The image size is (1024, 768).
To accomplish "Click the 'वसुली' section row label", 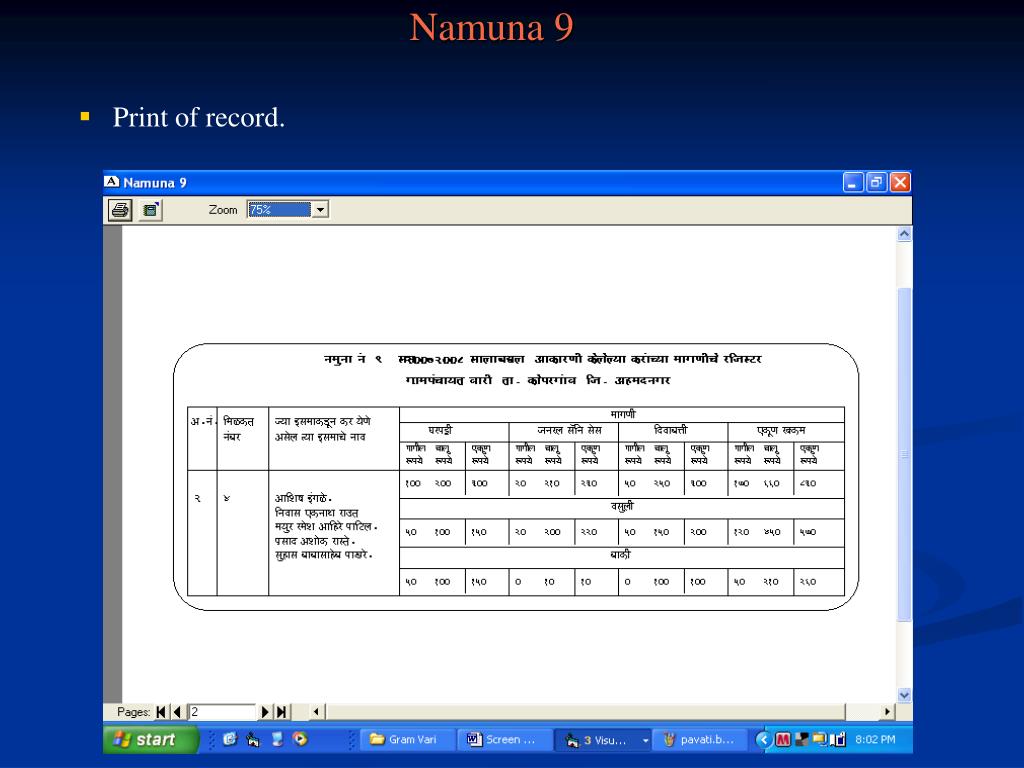I will [x=622, y=506].
